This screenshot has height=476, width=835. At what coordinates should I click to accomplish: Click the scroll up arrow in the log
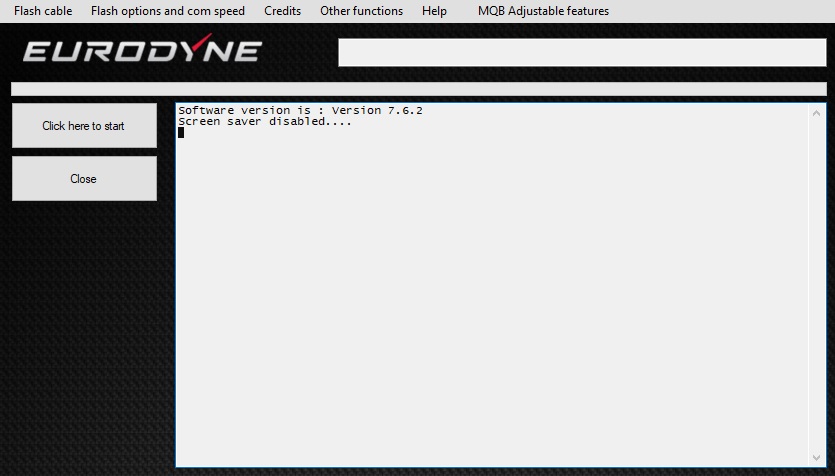point(819,112)
